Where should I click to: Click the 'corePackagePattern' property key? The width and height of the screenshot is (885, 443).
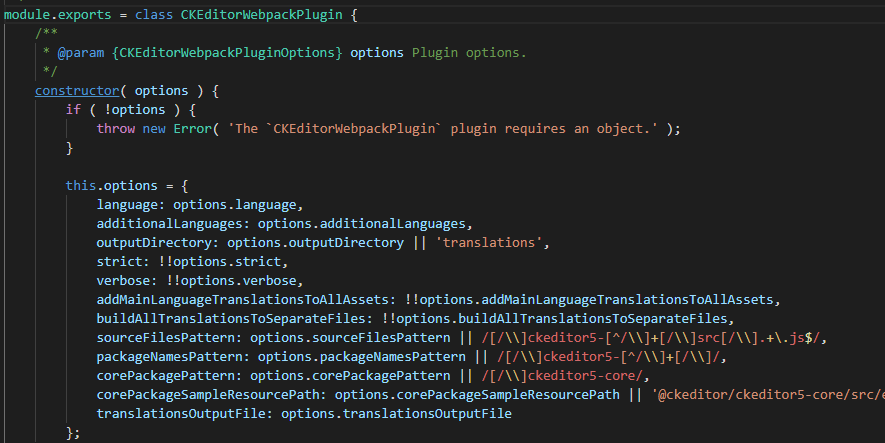click(165, 376)
